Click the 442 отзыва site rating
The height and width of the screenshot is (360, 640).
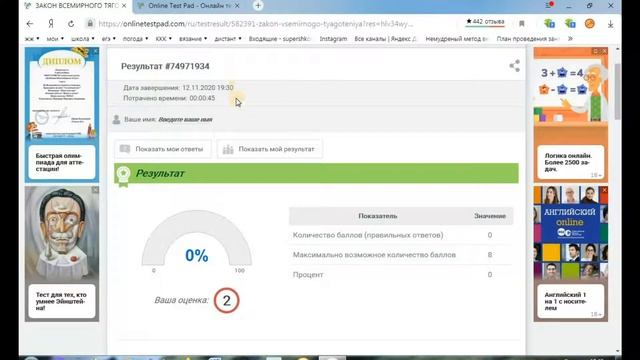pos(485,22)
